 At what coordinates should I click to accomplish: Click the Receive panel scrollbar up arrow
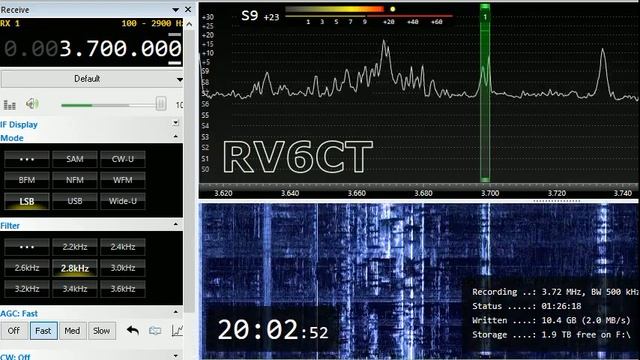pyautogui.click(x=189, y=24)
